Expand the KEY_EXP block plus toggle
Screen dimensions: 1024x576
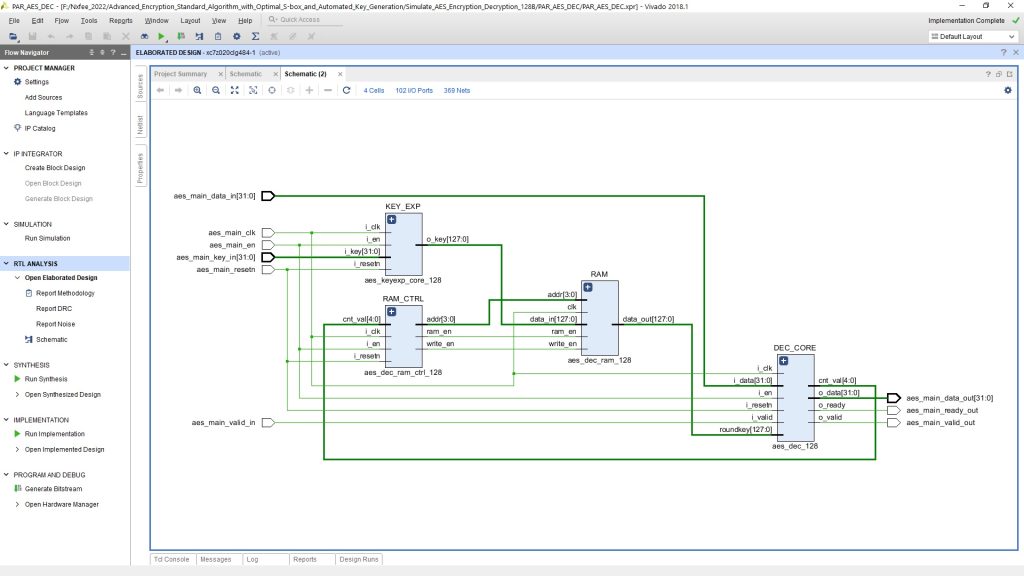[390, 218]
